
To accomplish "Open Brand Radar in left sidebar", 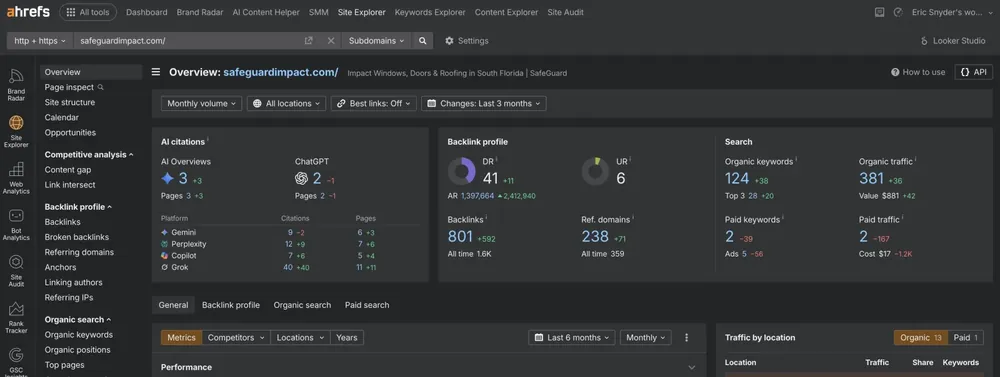I will coord(16,85).
